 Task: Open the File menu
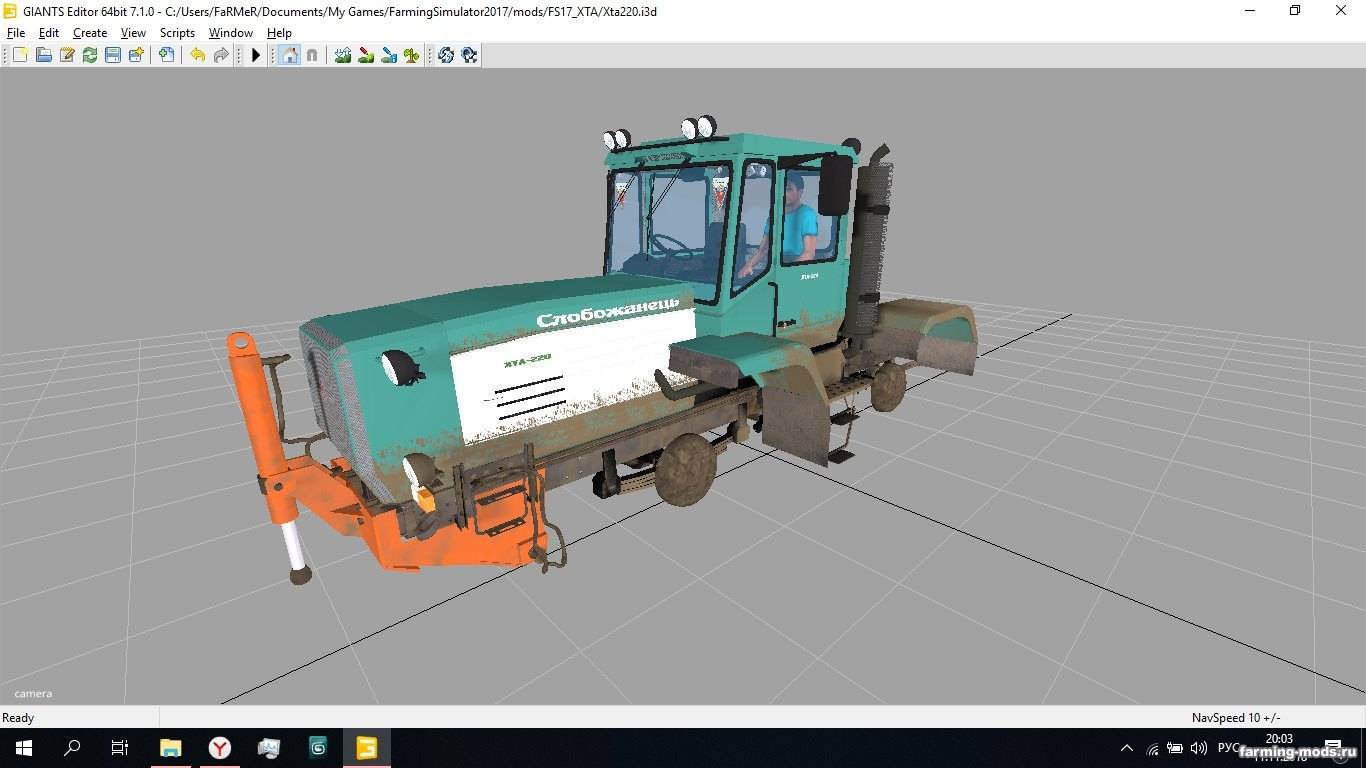coord(16,33)
